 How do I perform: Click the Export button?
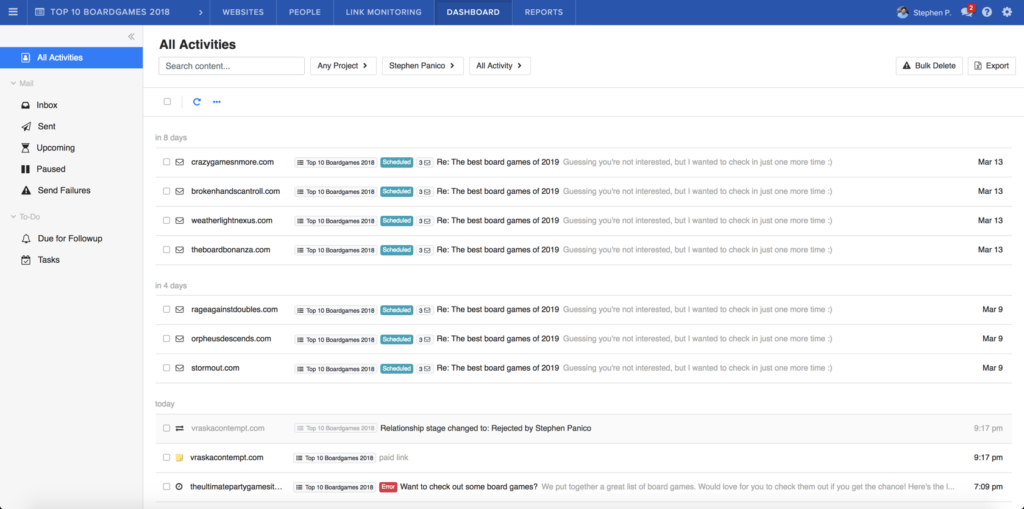(991, 66)
